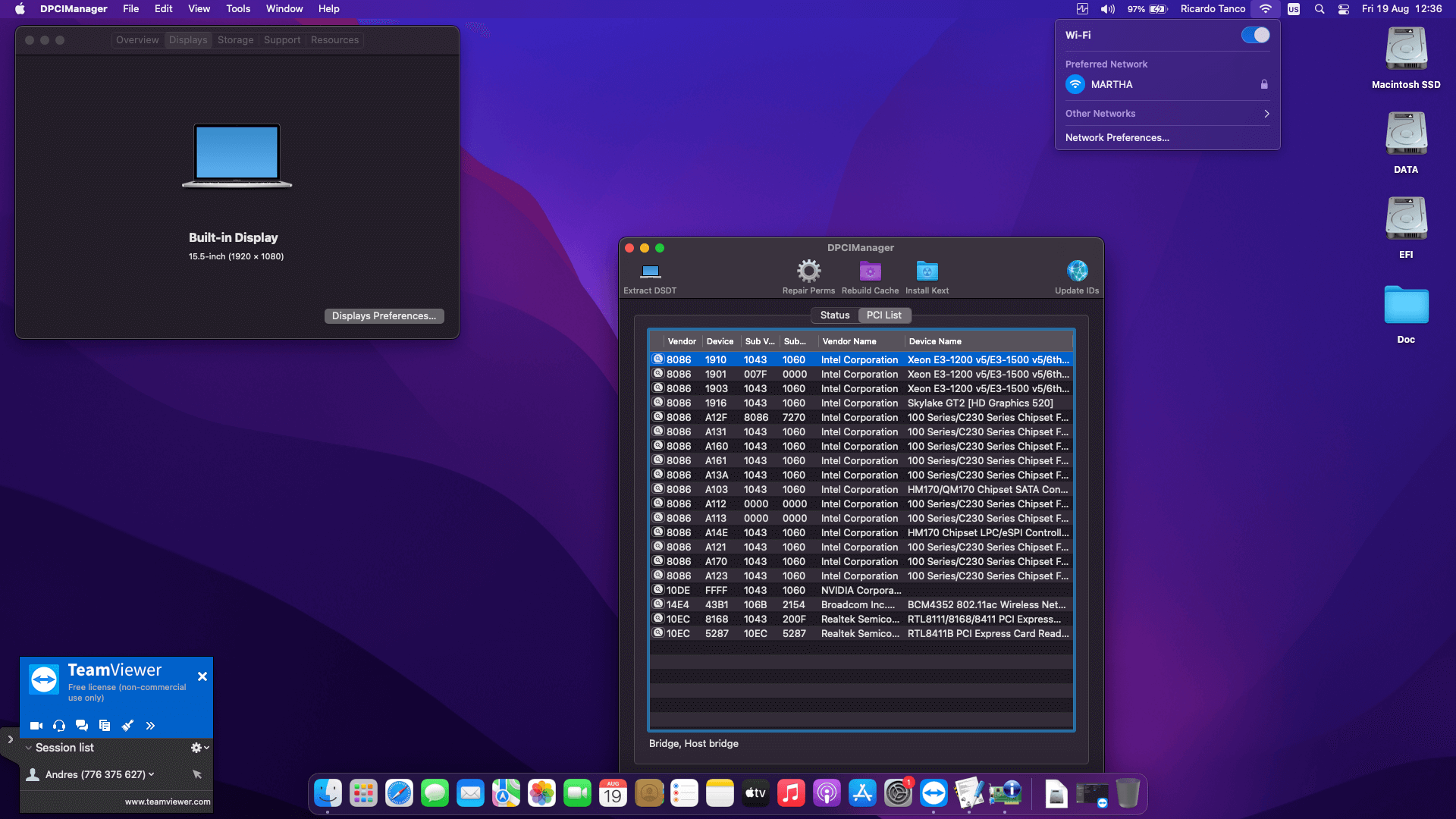This screenshot has width=1456, height=819.
Task: Expand Other Networks in the Wi-Fi menu
Action: (x=1166, y=113)
